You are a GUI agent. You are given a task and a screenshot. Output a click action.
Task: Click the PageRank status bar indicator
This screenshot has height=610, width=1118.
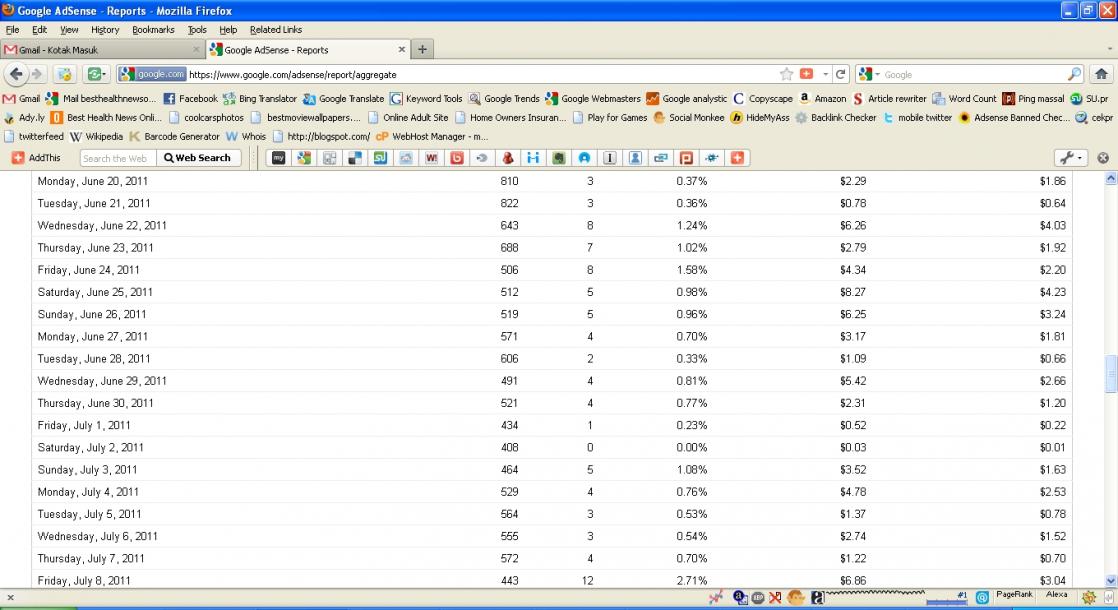click(1014, 594)
